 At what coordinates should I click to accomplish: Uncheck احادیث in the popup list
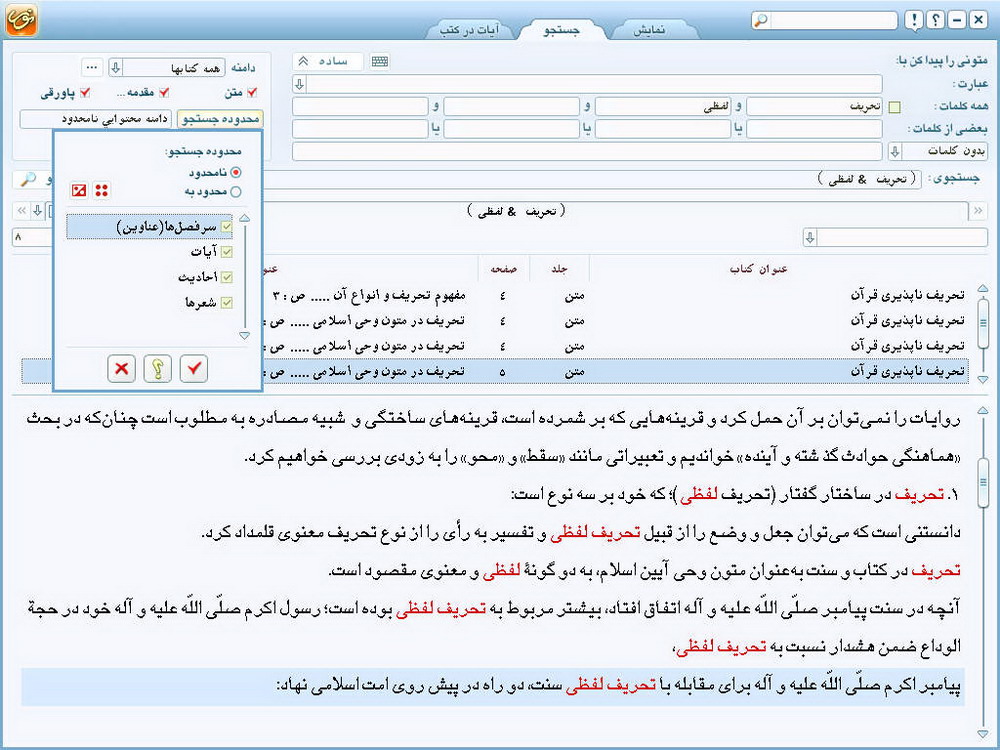[x=226, y=277]
